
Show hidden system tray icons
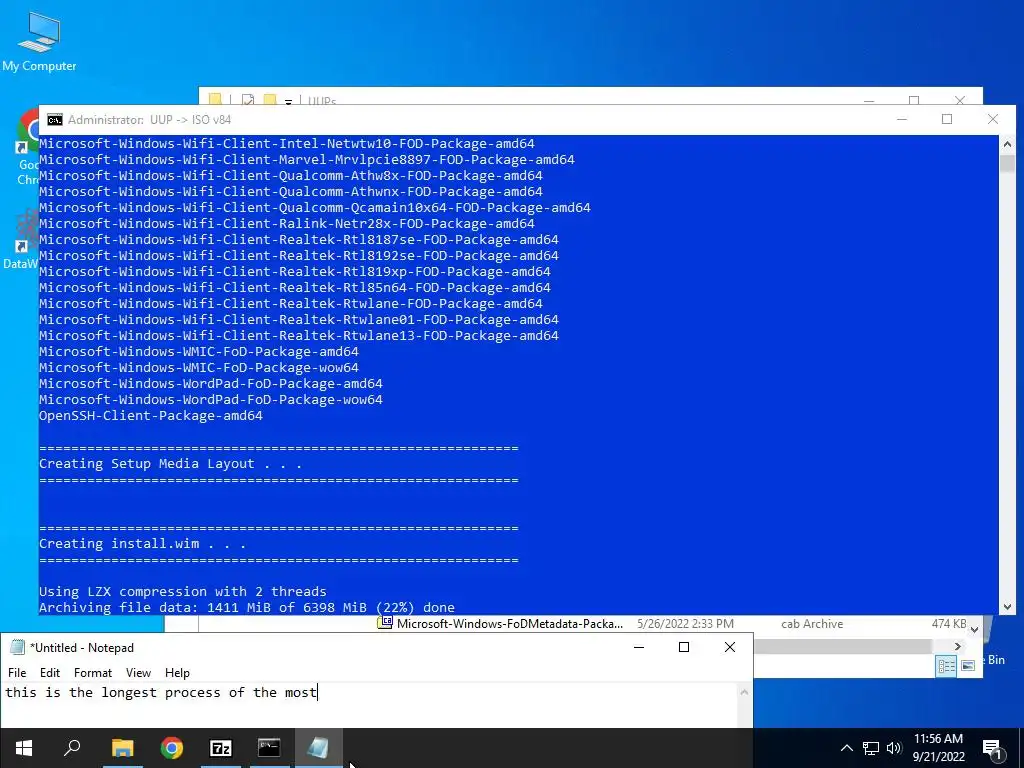coord(846,748)
